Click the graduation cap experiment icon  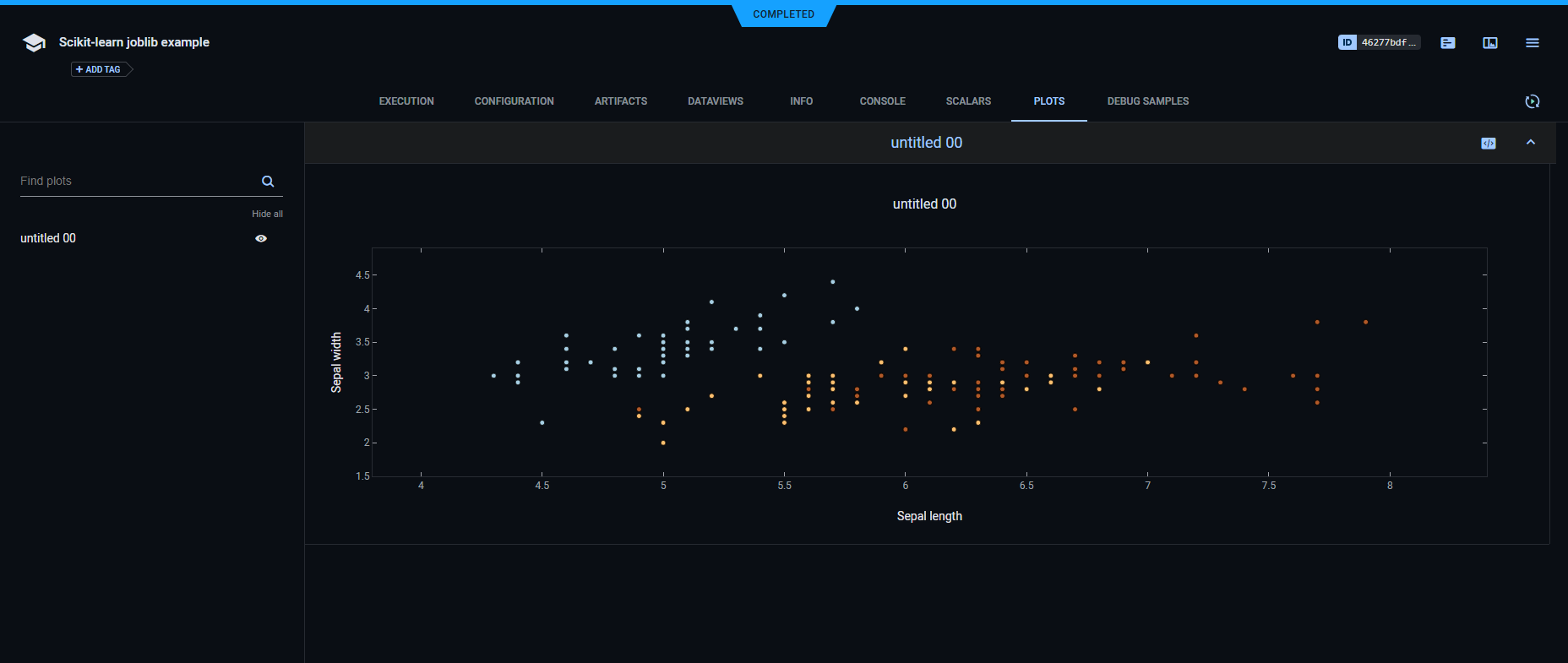tap(34, 43)
